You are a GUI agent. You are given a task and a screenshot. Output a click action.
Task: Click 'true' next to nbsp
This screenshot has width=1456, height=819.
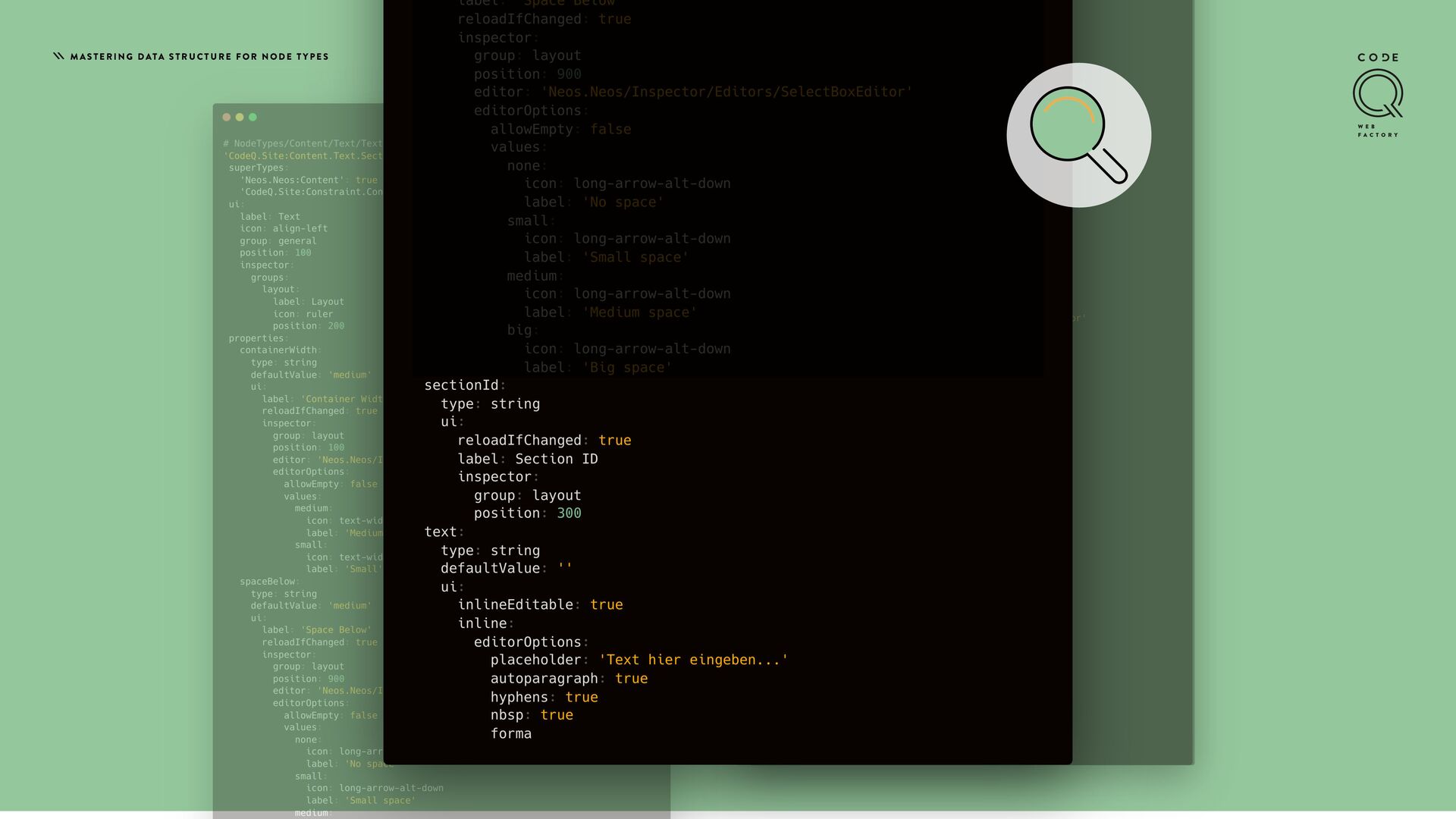[x=556, y=715]
